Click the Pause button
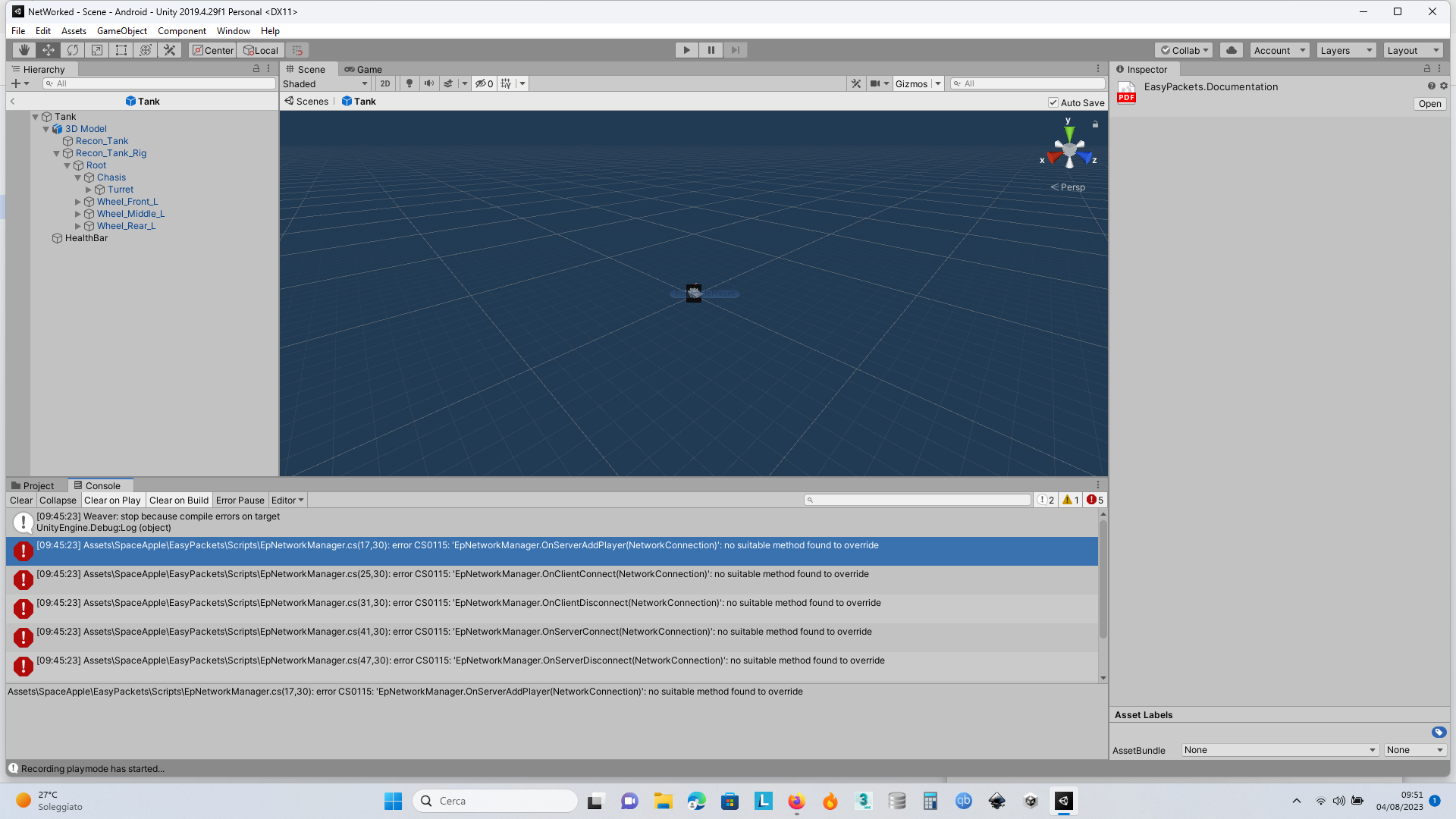The width and height of the screenshot is (1456, 819). coord(711,50)
